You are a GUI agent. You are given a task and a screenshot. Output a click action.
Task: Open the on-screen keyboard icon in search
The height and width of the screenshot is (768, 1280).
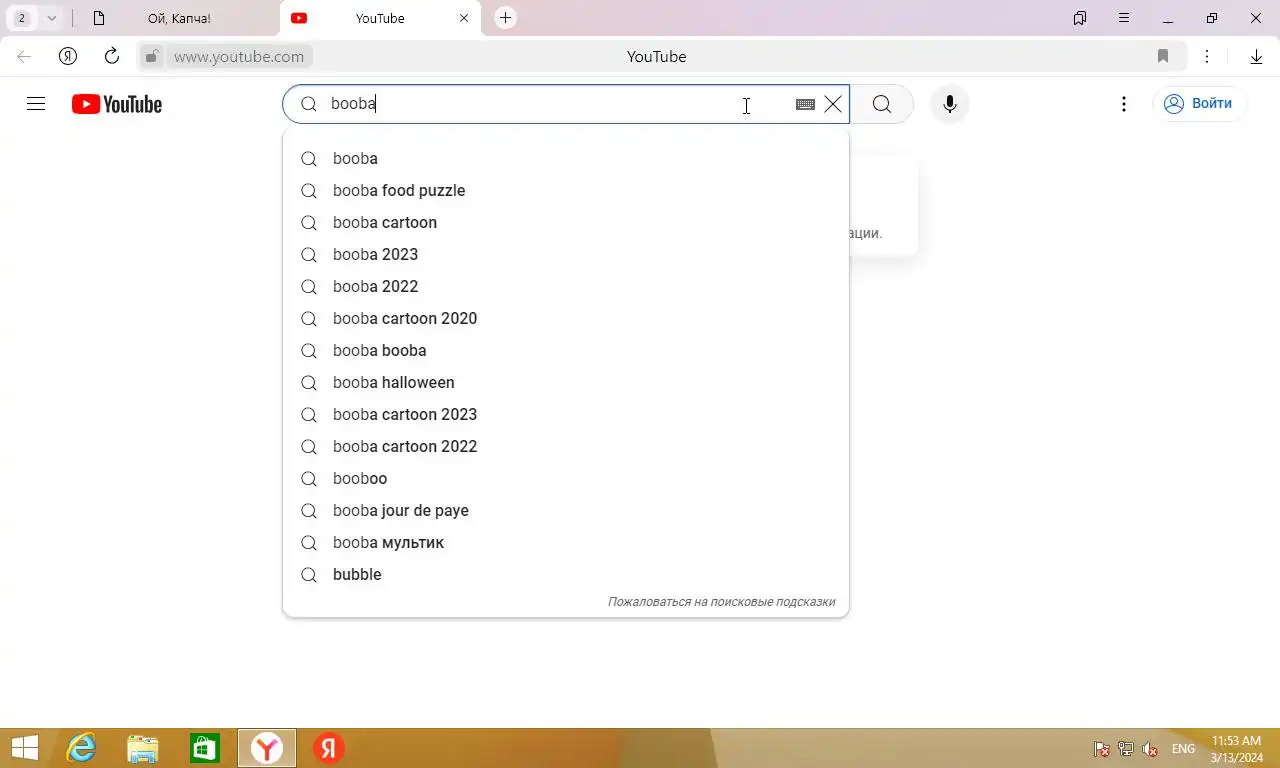[805, 104]
